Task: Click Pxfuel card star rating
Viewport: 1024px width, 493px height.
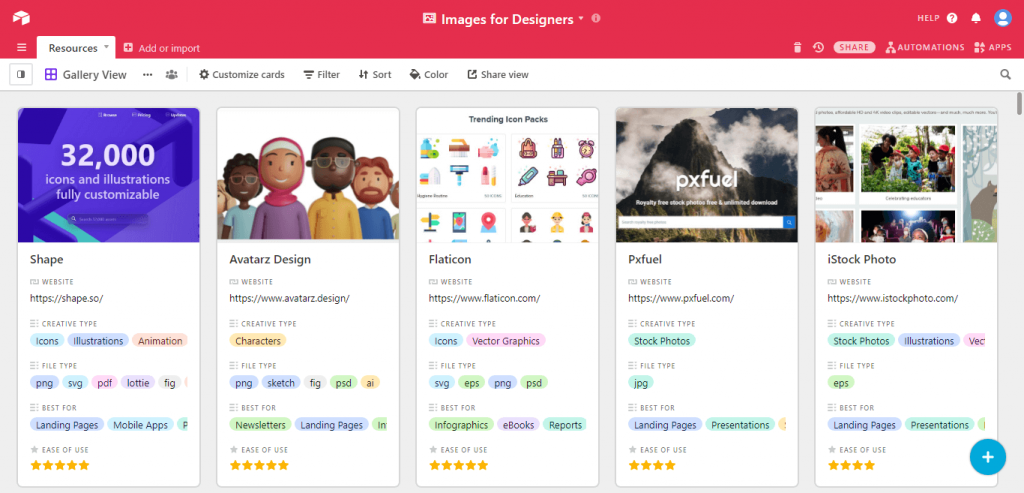Action: [x=652, y=466]
